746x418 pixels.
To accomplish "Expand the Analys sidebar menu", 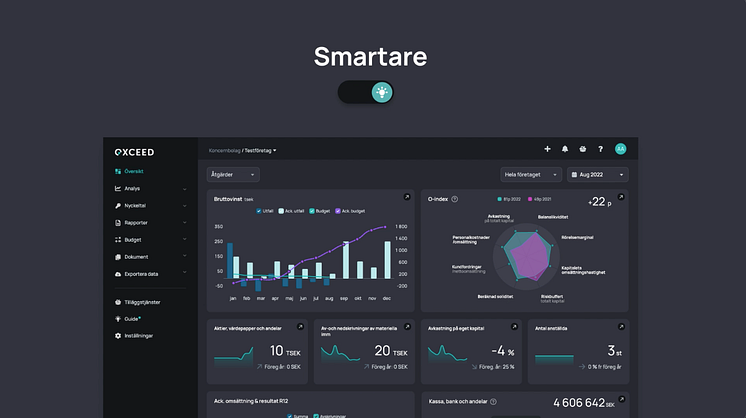I will pos(150,188).
